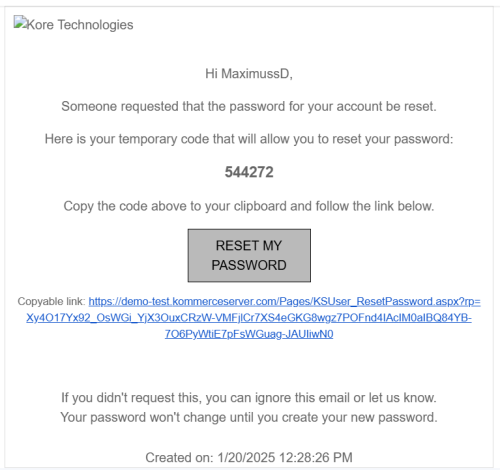Screen dimensions: 500x470
Task: Click the date 1/20/2025 in the footer
Action: click(x=246, y=458)
